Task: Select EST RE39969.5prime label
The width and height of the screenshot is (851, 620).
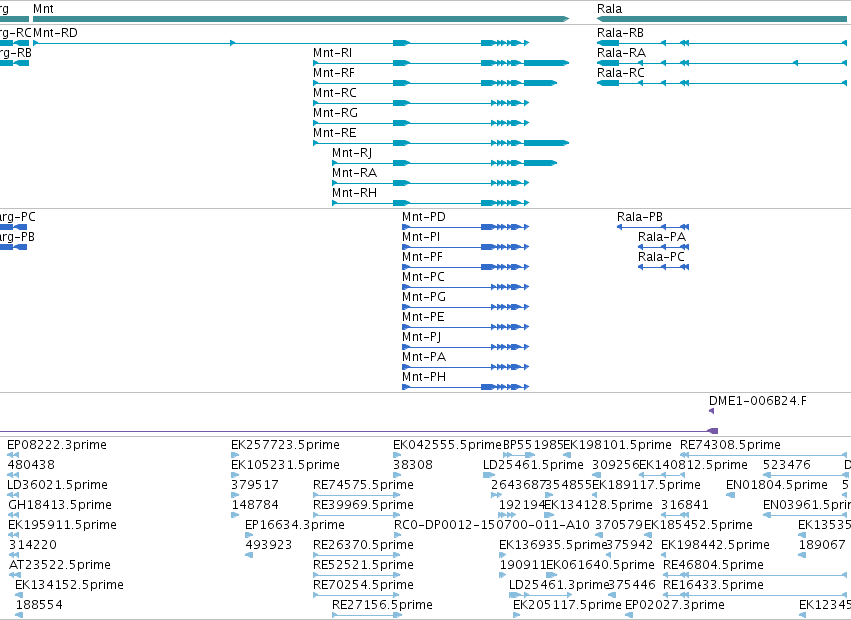Action: coord(364,505)
